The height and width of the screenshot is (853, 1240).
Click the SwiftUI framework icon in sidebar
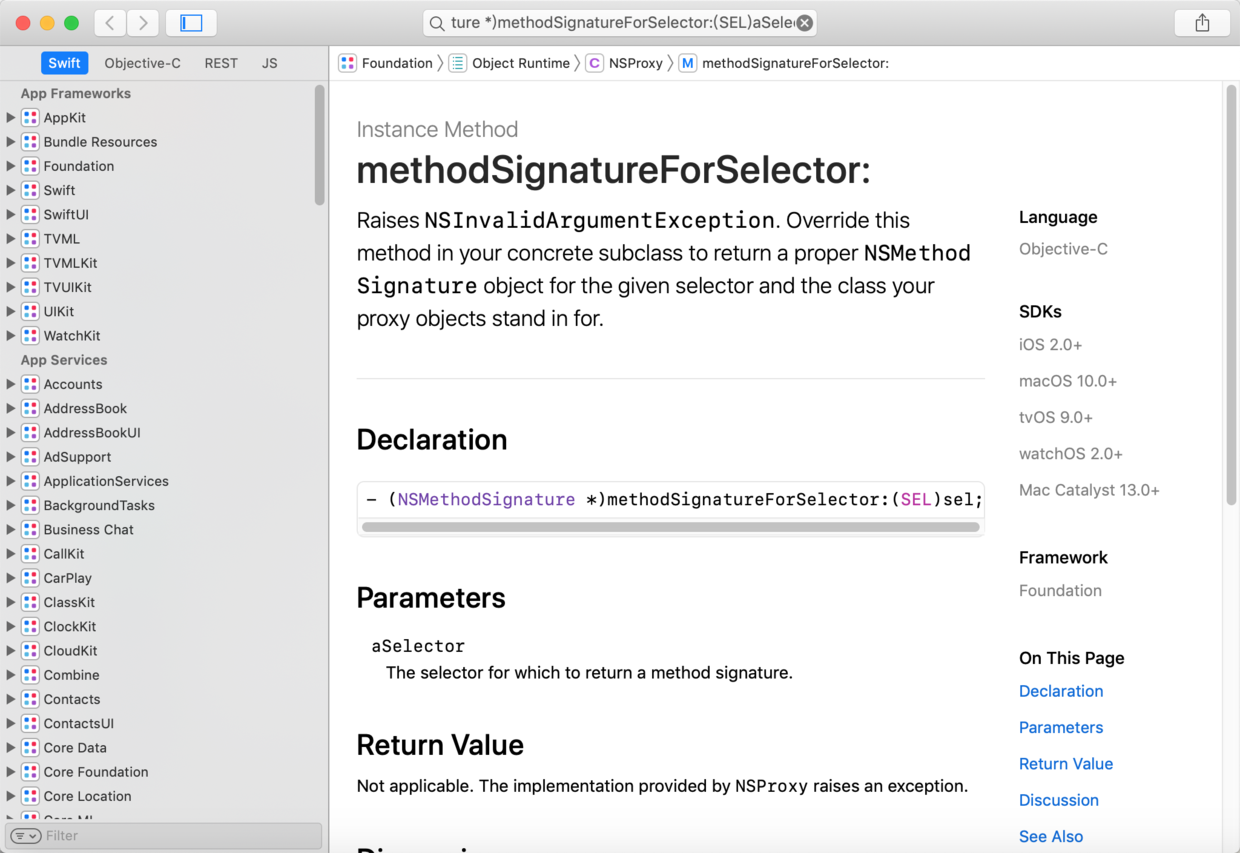pyautogui.click(x=31, y=215)
